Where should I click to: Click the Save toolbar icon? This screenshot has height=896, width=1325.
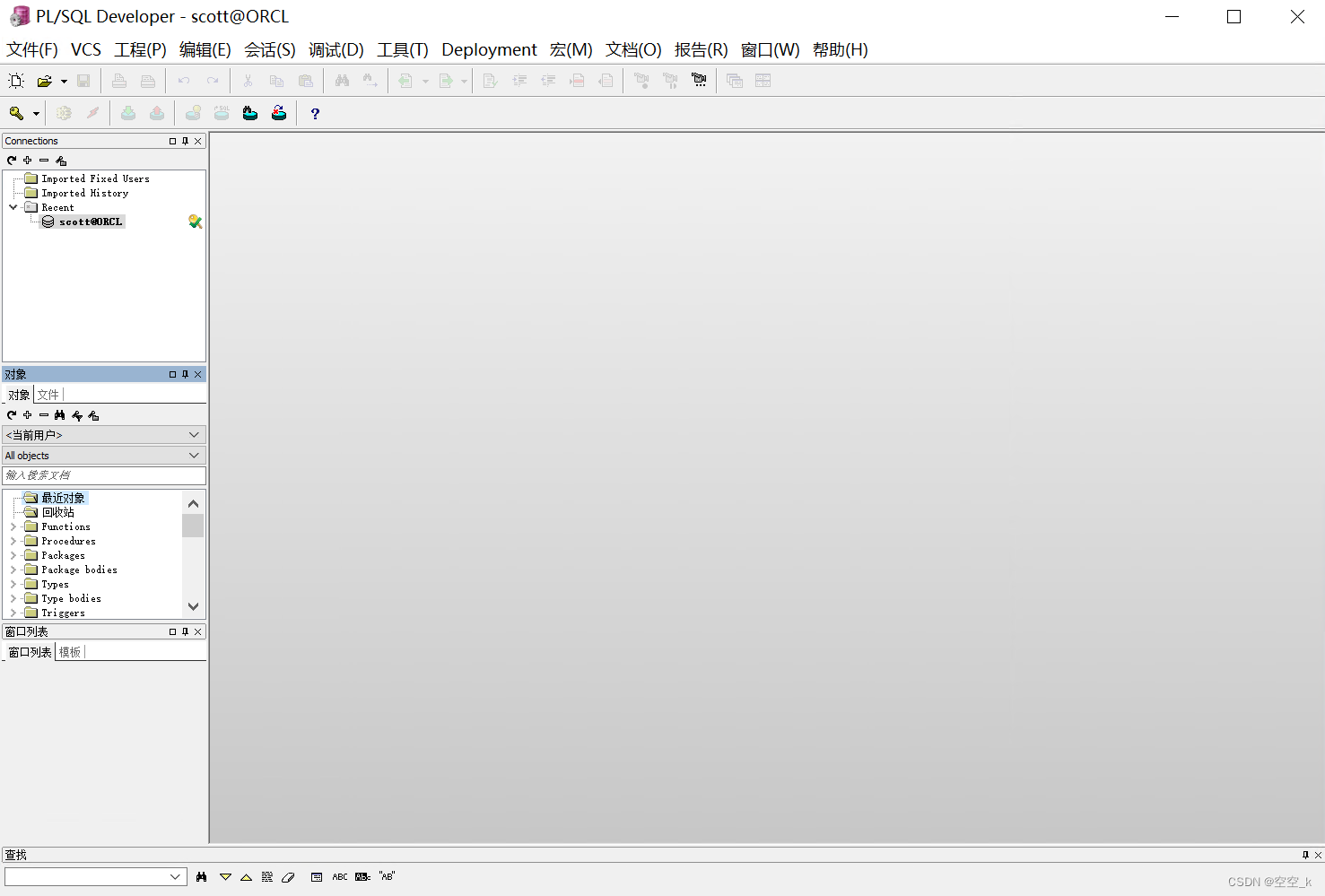(x=83, y=81)
